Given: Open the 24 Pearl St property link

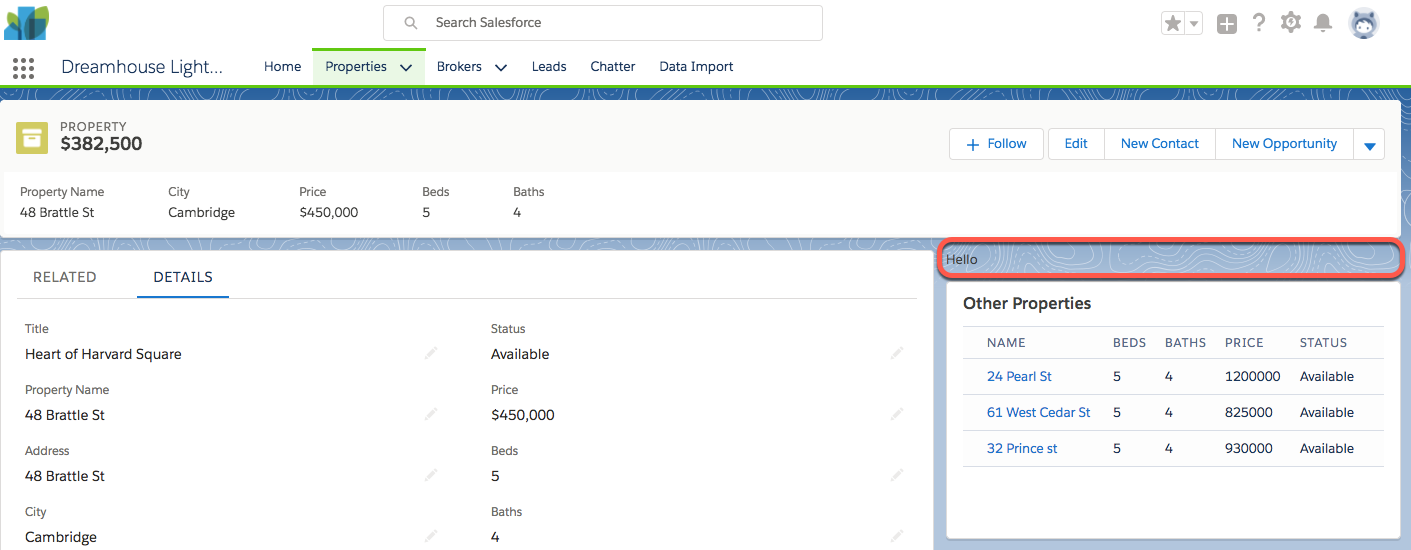Looking at the screenshot, I should [x=1019, y=377].
